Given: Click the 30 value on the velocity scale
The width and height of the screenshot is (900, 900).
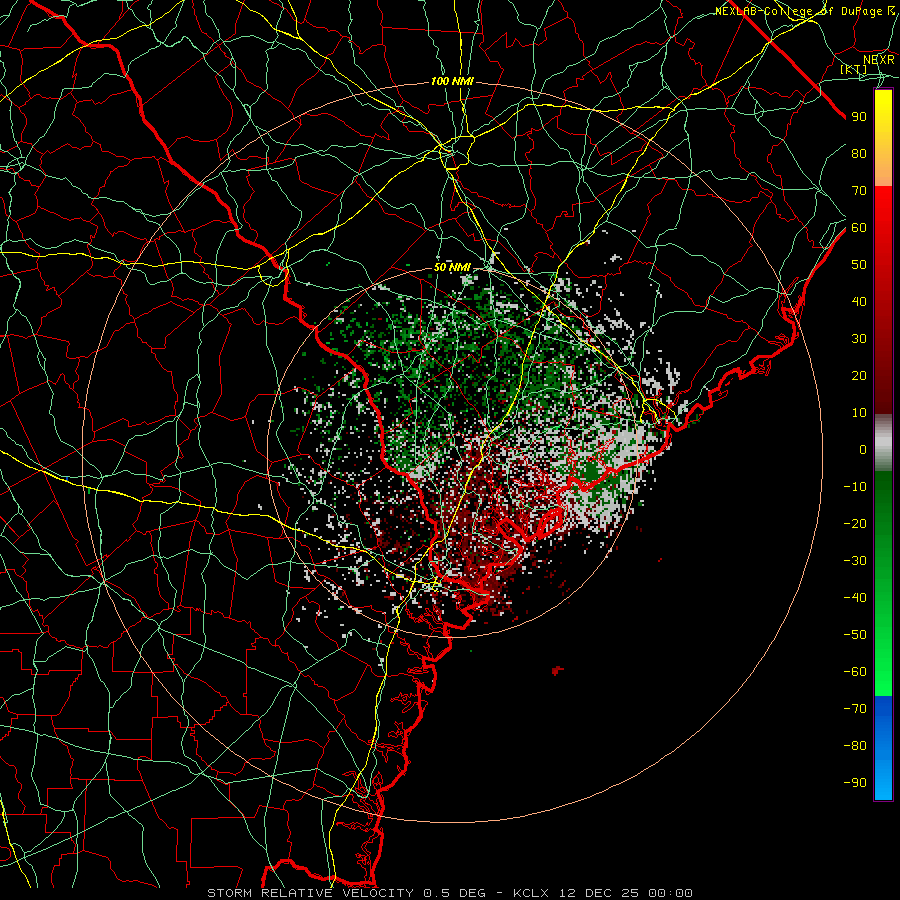Looking at the screenshot, I should (859, 339).
